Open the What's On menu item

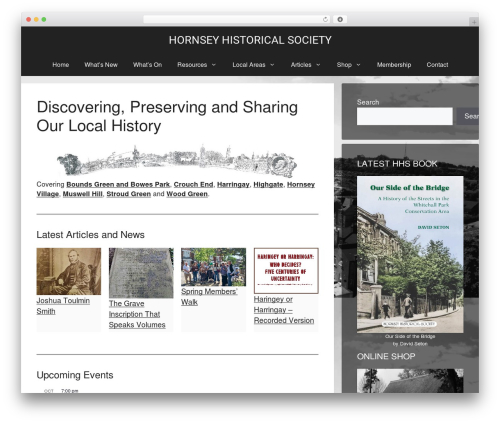tap(147, 65)
